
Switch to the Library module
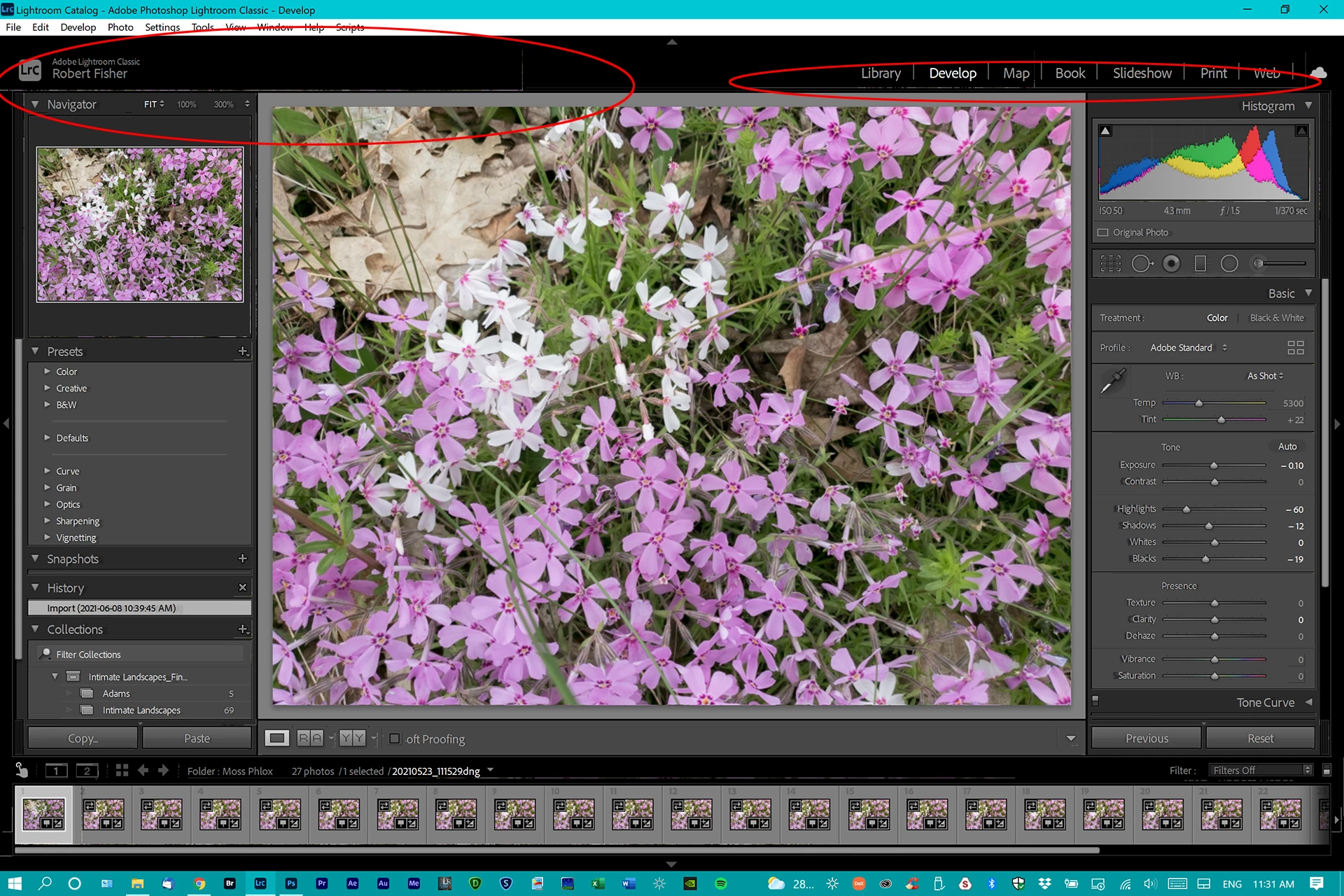(x=881, y=73)
